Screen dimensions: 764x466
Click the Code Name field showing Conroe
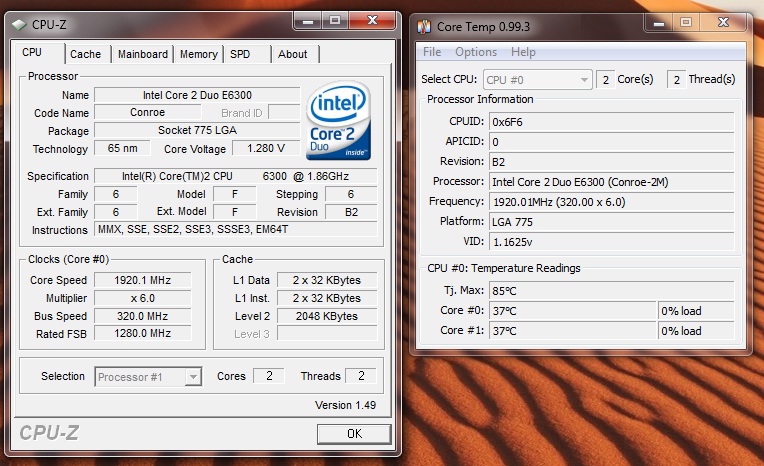148,113
